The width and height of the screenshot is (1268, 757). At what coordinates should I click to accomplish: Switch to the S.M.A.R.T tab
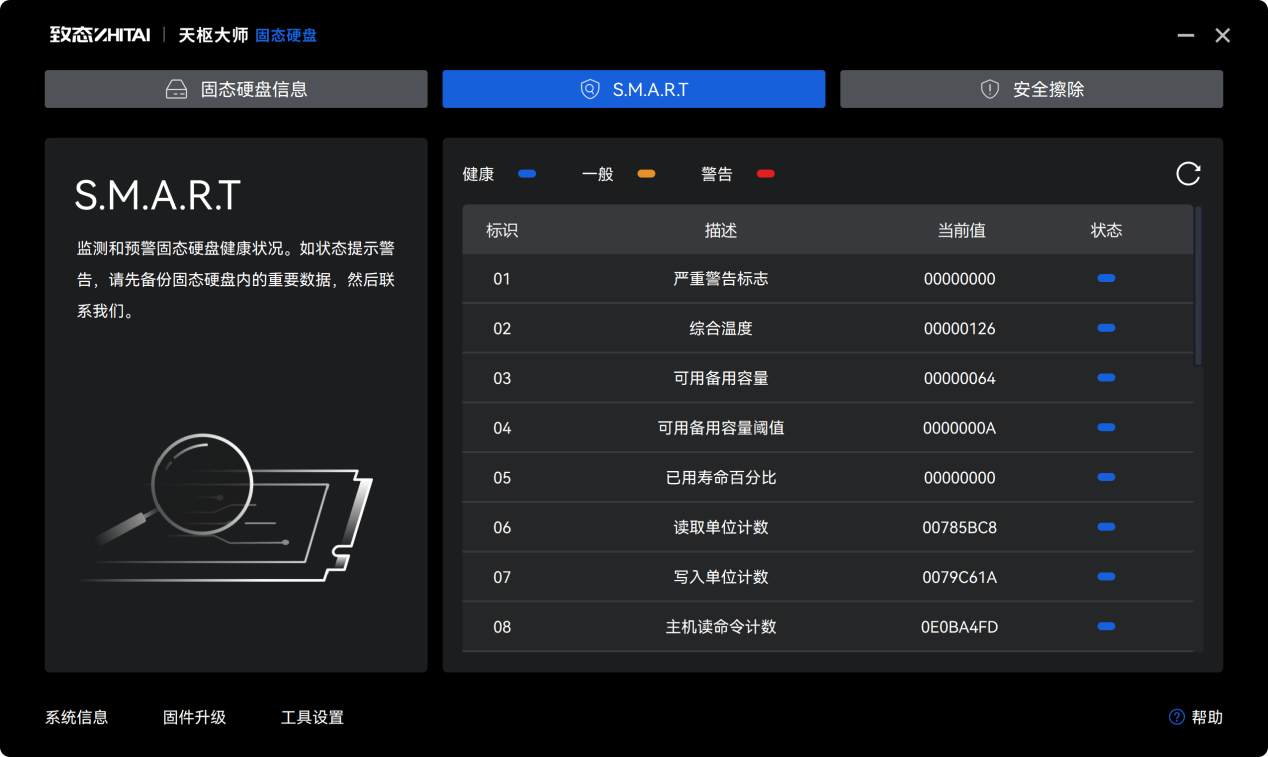click(634, 89)
